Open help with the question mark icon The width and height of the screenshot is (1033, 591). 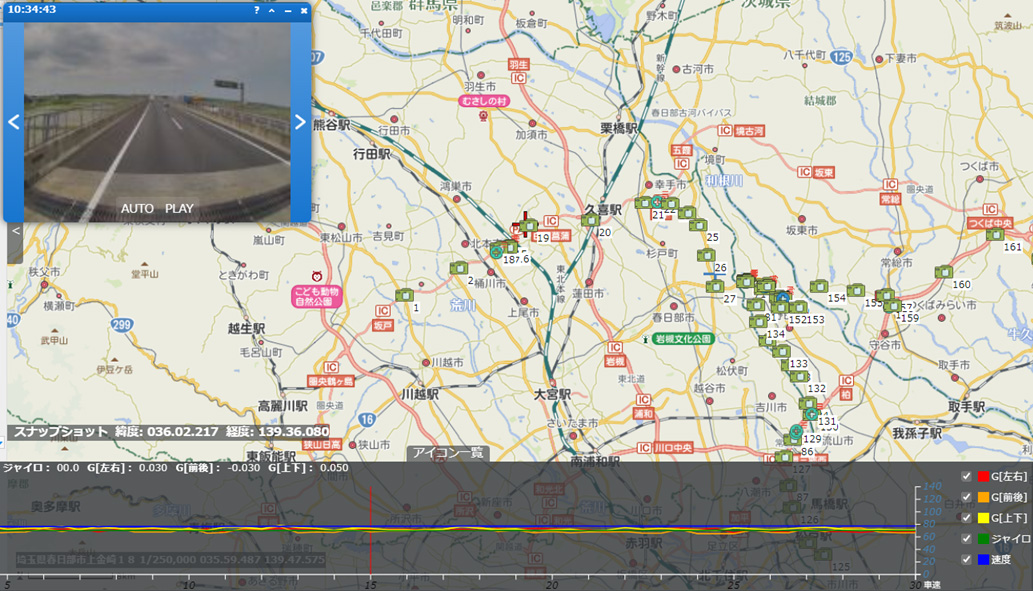tap(256, 10)
